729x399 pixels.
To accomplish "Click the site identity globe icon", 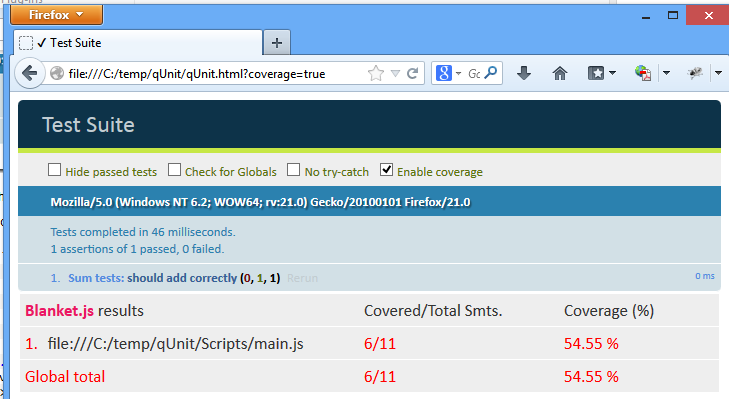I will (57, 73).
